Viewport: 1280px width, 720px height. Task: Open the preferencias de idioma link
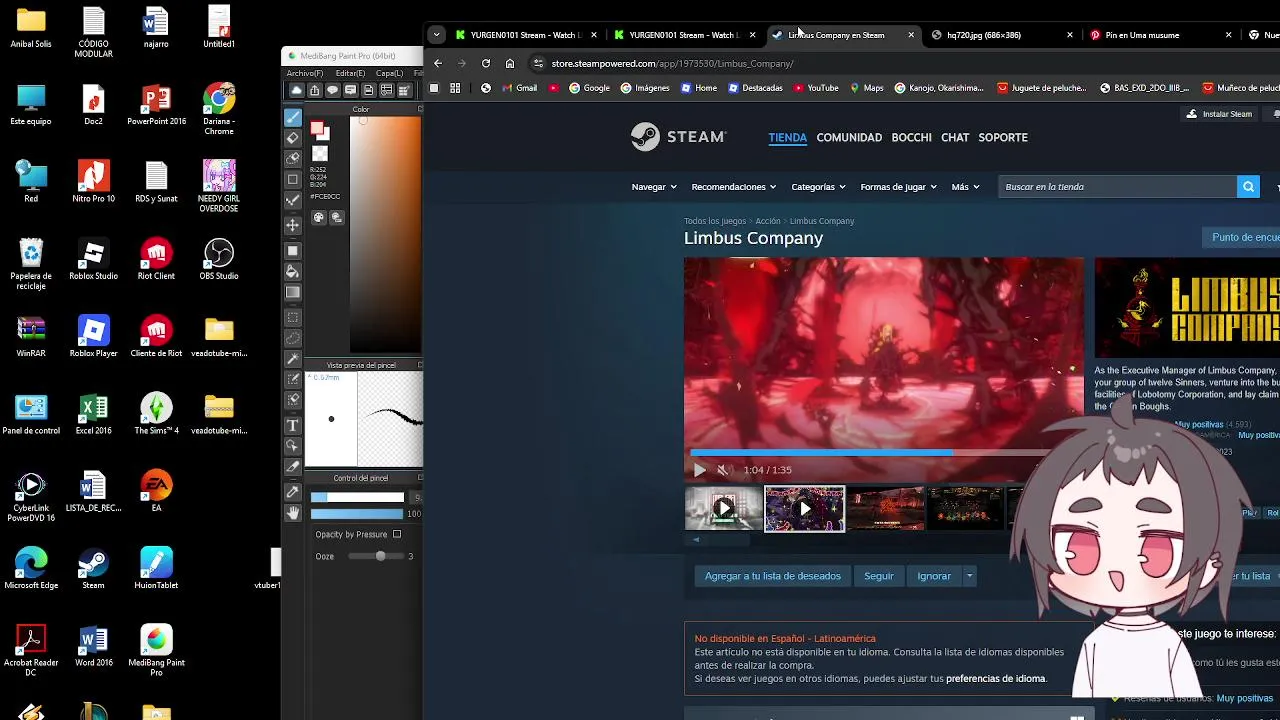coord(996,679)
